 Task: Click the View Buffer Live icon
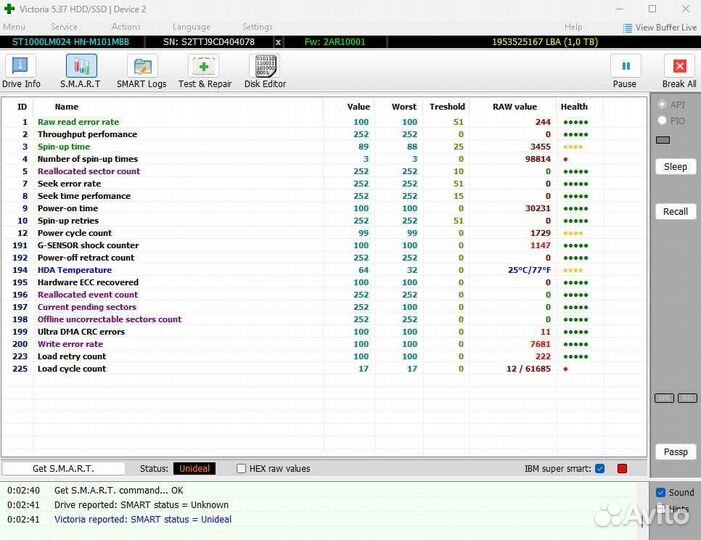[x=628, y=28]
